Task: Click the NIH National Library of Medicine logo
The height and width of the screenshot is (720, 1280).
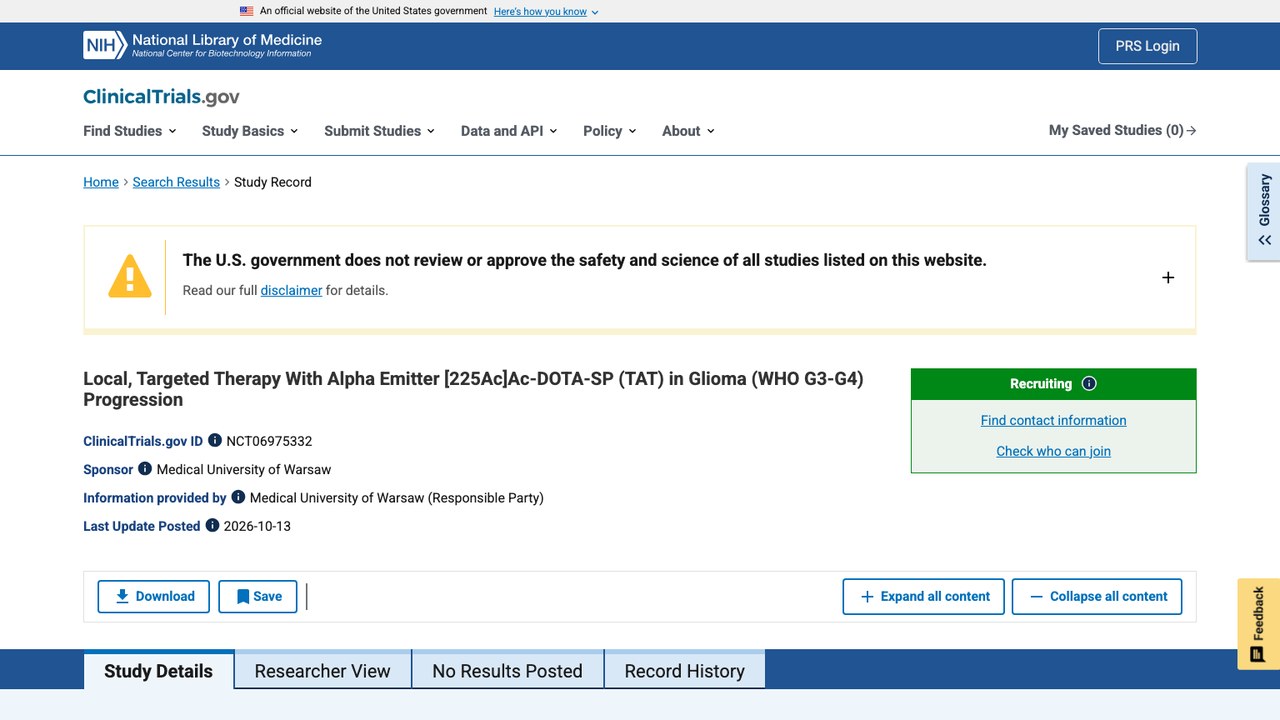Action: [203, 45]
